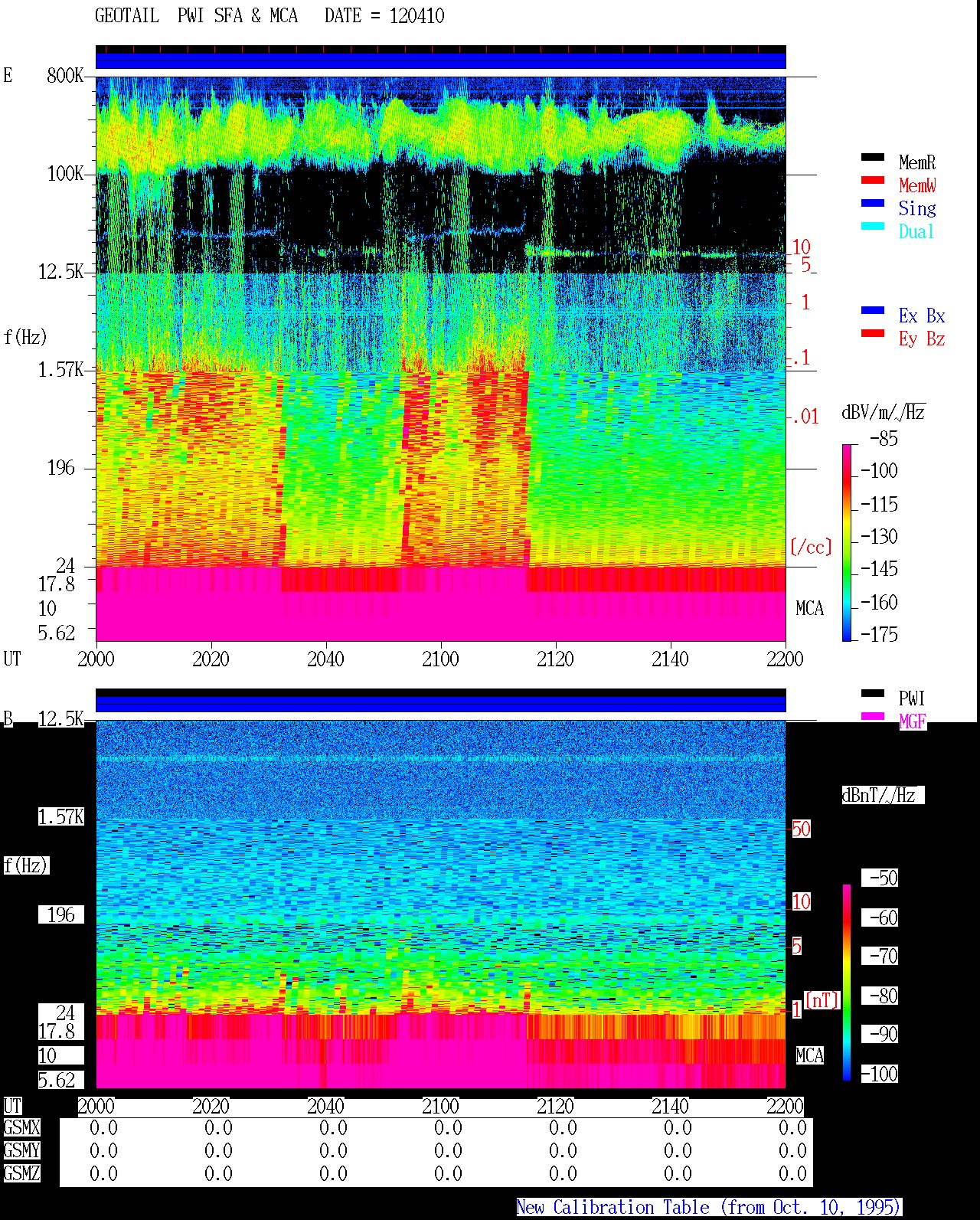Click the 800K frequency label on E panel

[65, 76]
